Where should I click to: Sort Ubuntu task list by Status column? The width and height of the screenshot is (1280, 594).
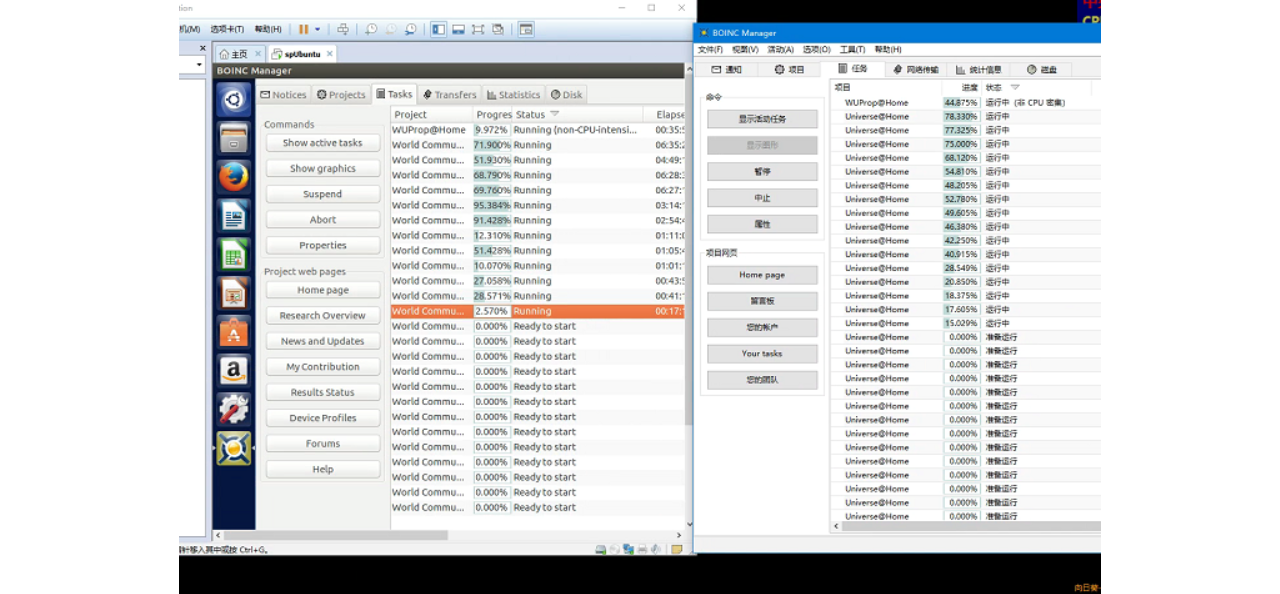click(x=536, y=115)
